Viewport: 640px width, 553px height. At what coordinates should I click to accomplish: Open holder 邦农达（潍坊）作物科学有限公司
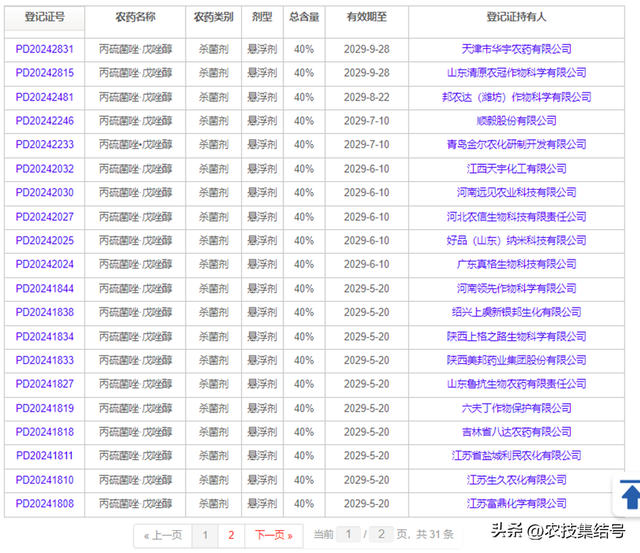[516, 97]
